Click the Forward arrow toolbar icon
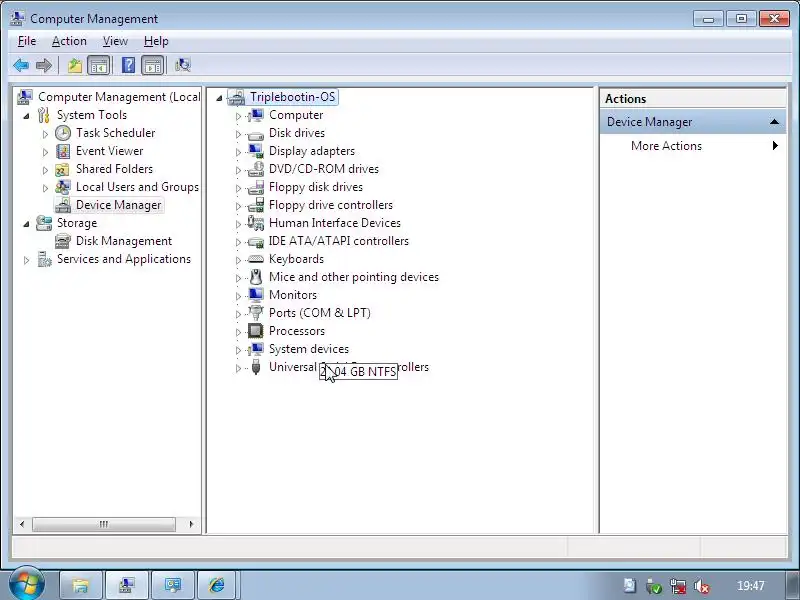 [44, 65]
